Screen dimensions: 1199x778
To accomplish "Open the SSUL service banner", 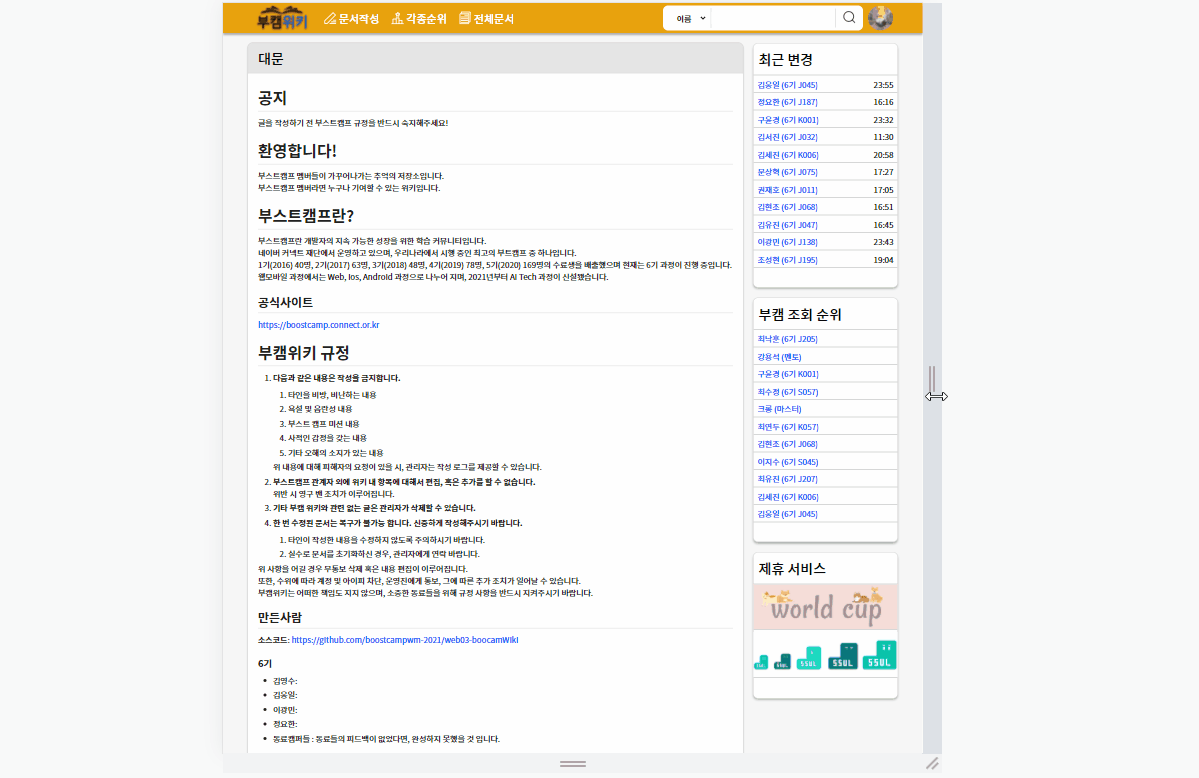I will [x=825, y=655].
